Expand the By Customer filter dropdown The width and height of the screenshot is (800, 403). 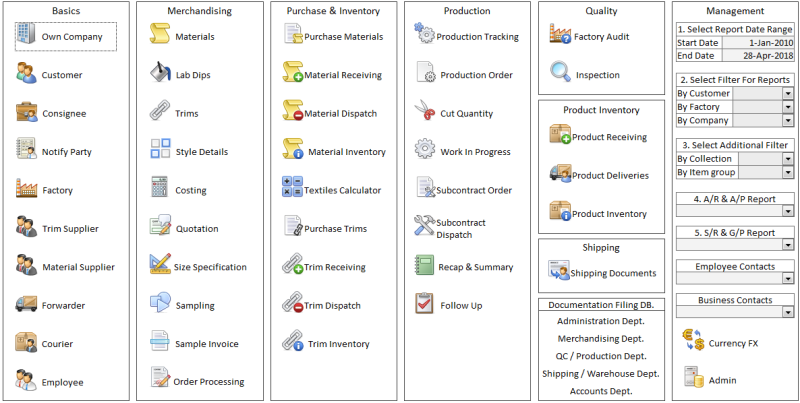[x=788, y=94]
